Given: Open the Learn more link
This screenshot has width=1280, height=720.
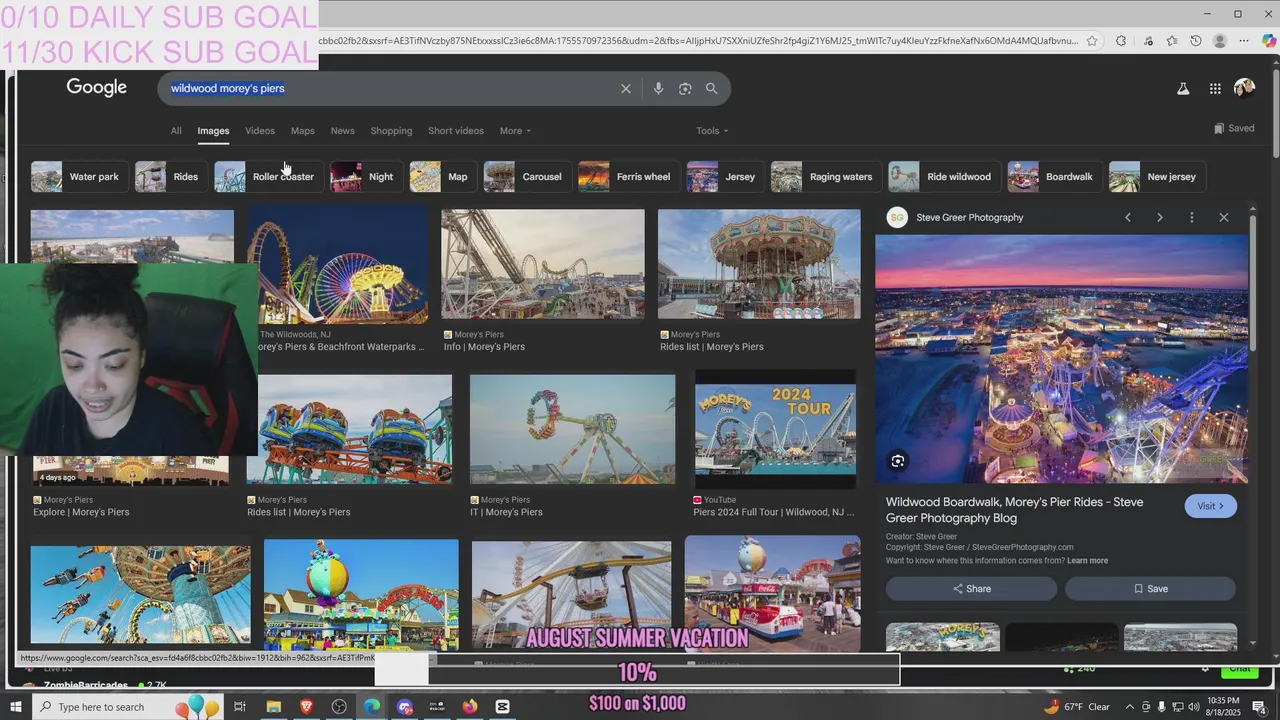Looking at the screenshot, I should (x=1087, y=561).
